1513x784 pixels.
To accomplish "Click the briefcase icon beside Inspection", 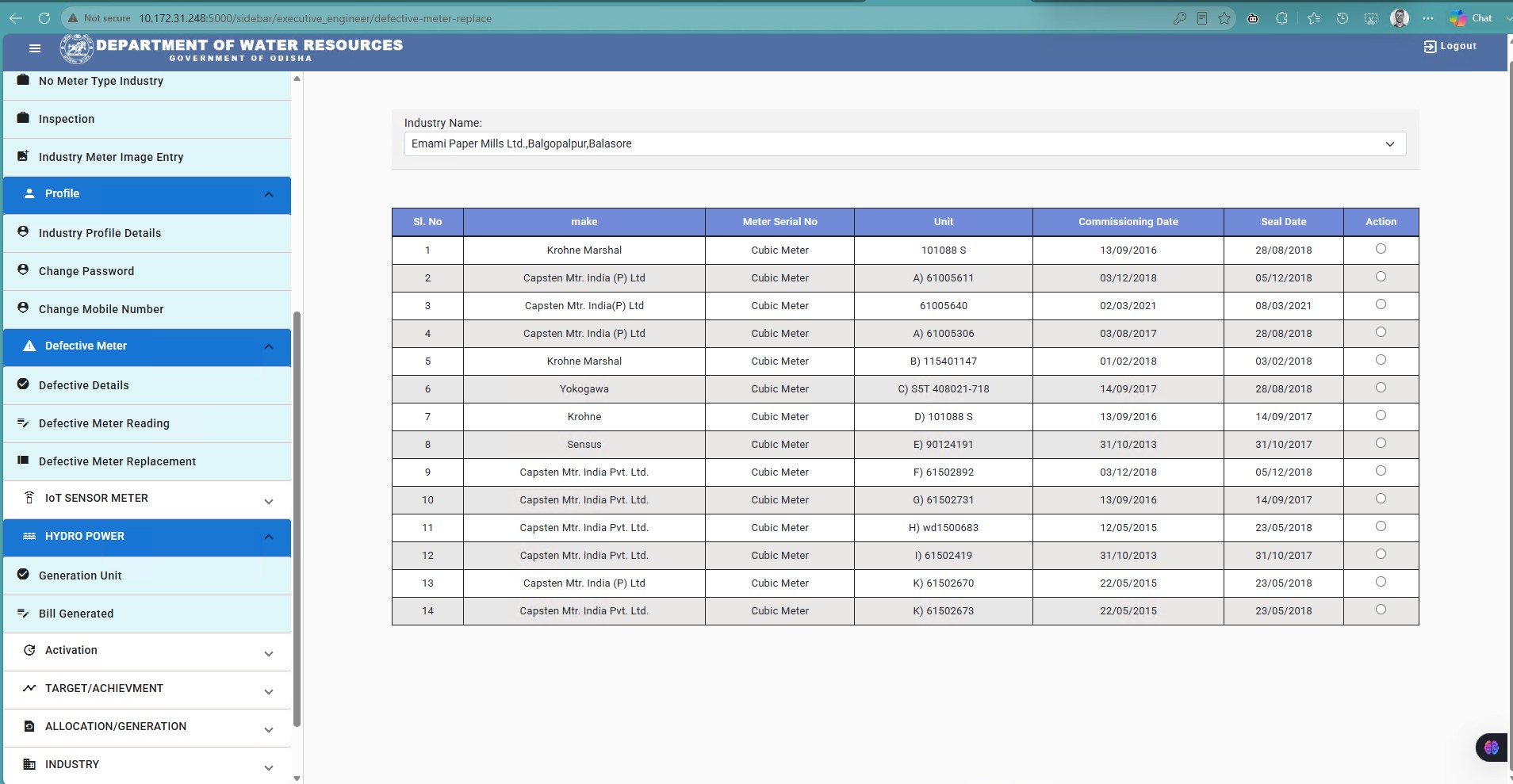I will (23, 118).
